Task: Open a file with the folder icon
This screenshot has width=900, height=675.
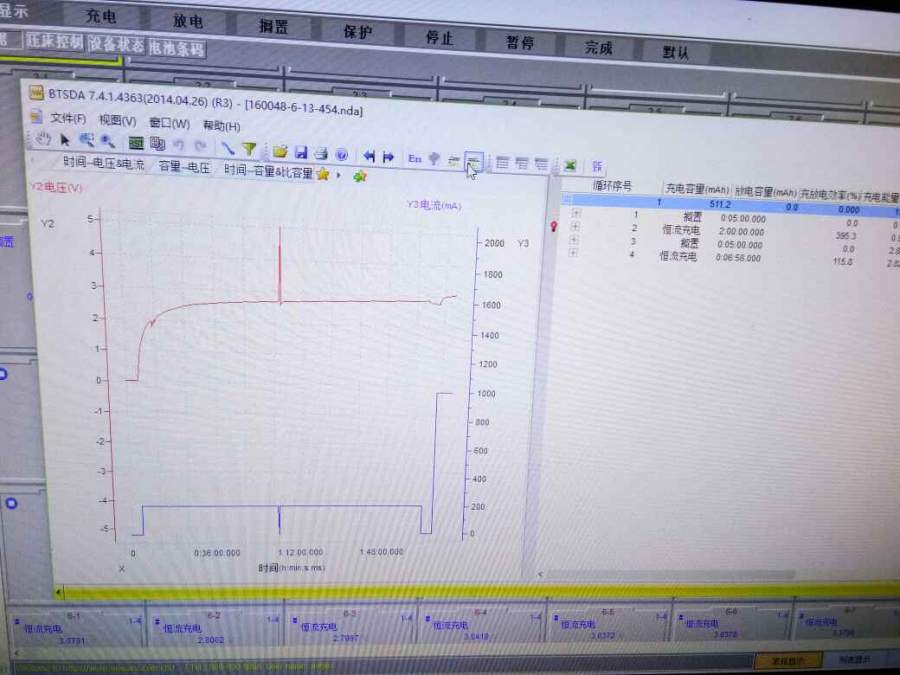Action: tap(280, 151)
